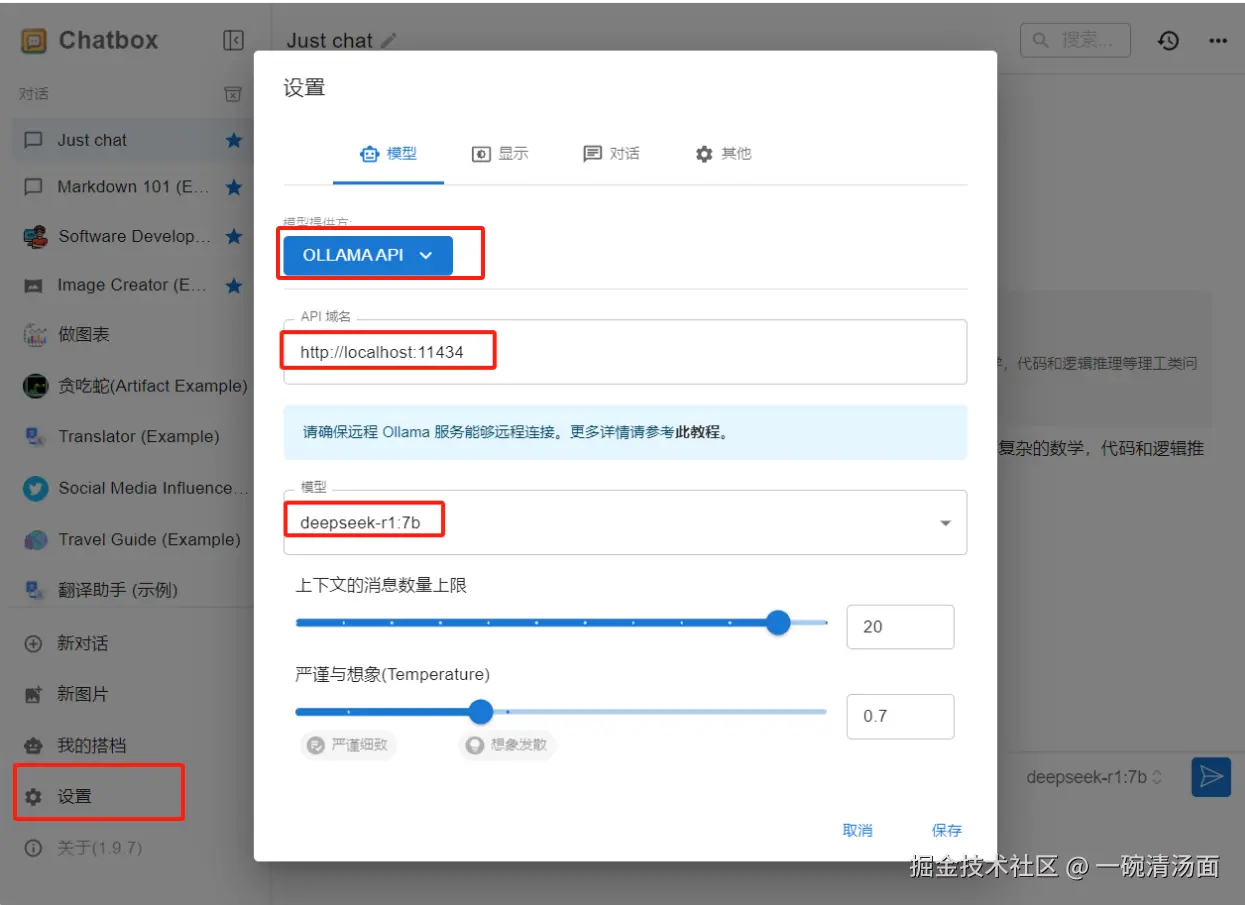This screenshot has width=1245, height=905.
Task: Click the pencil edit icon next to Just chat title
Action: (x=389, y=41)
